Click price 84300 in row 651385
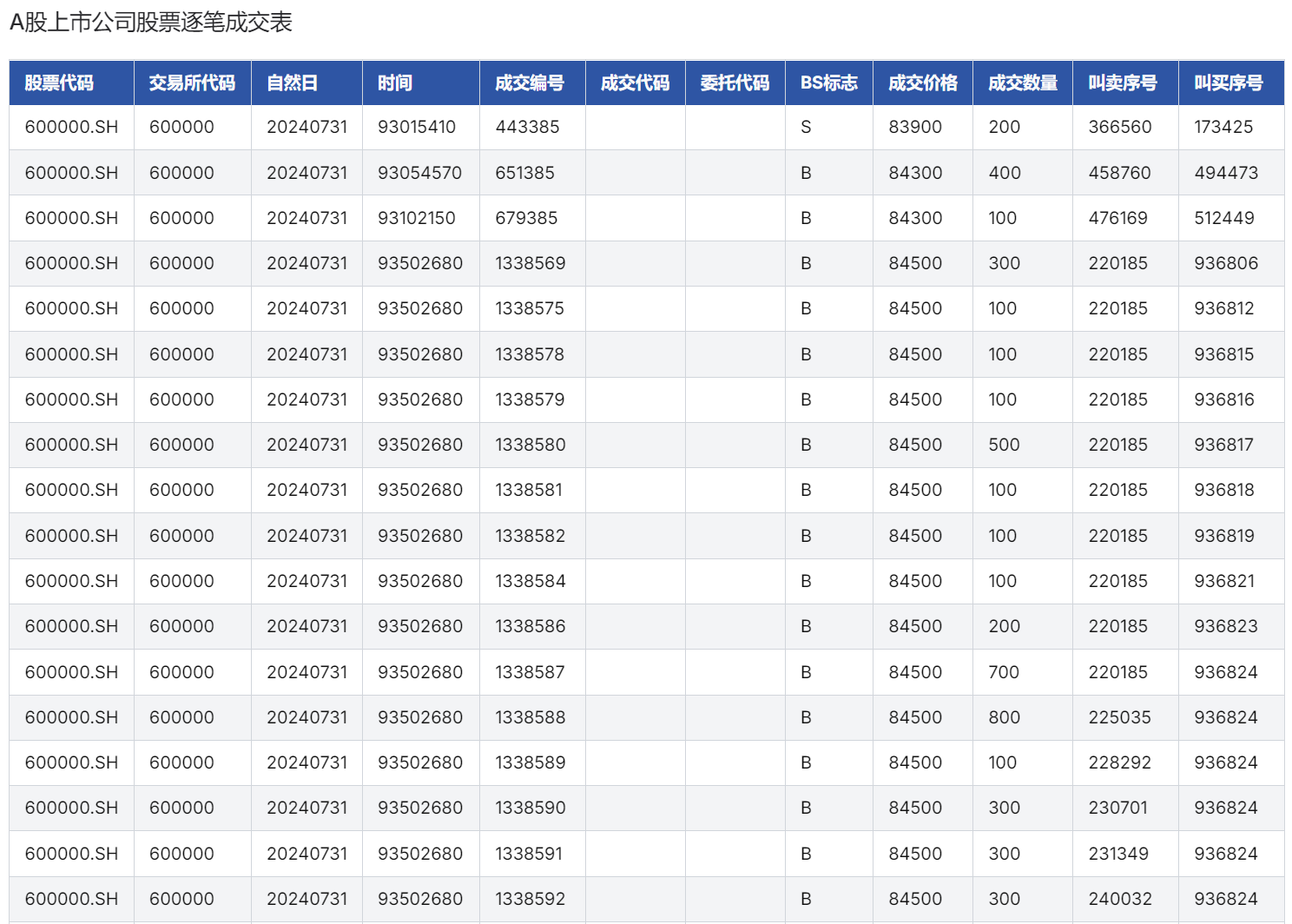 tap(915, 173)
